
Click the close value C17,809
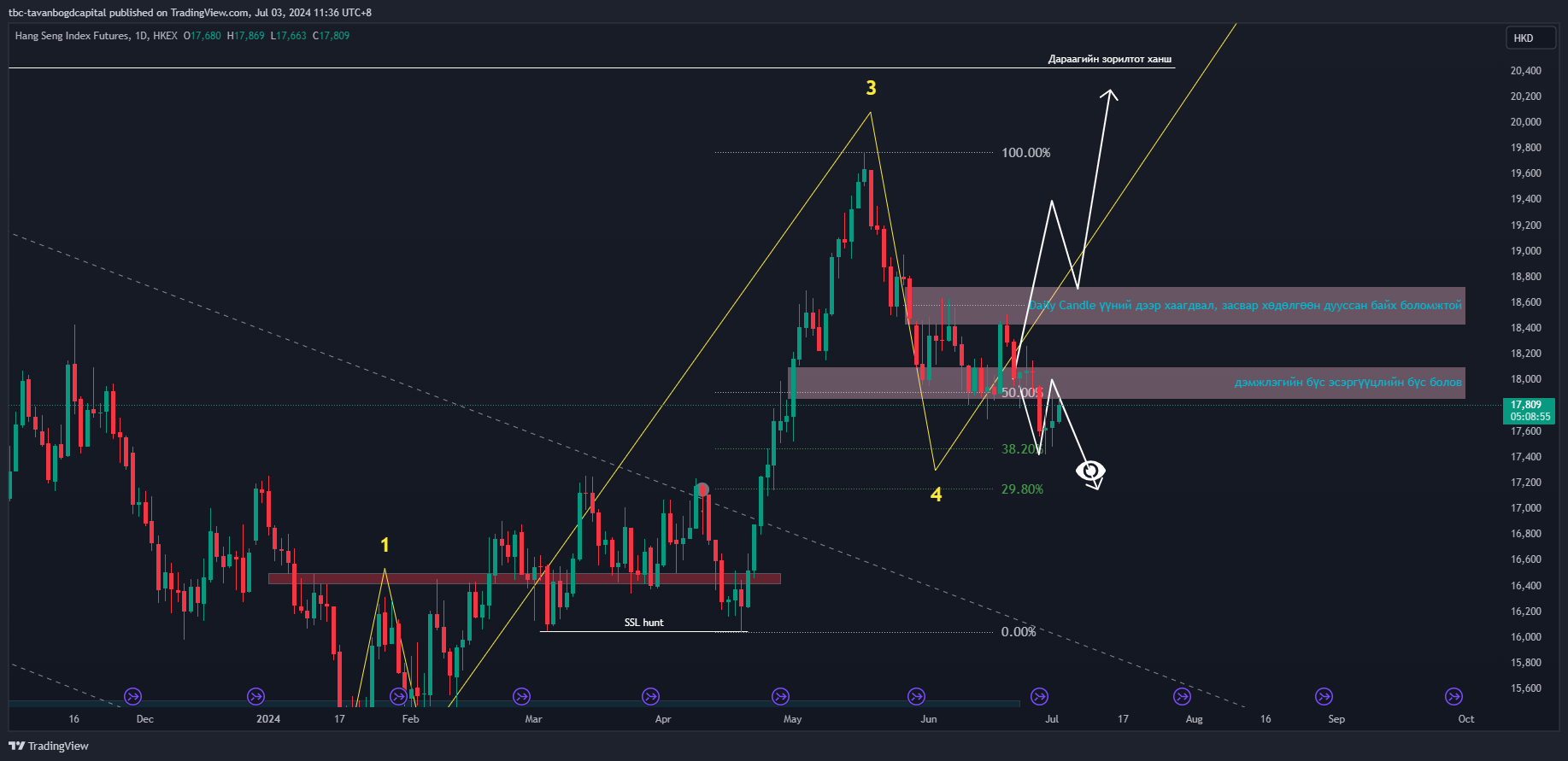[x=331, y=36]
